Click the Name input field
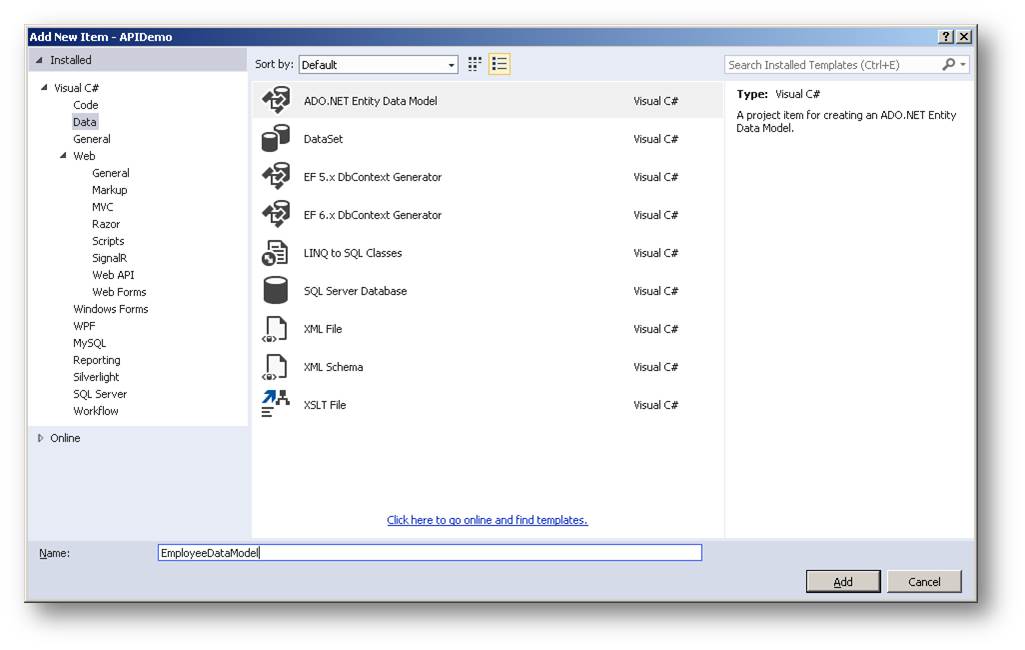Screen dimensions: 1025x650 pos(429,553)
